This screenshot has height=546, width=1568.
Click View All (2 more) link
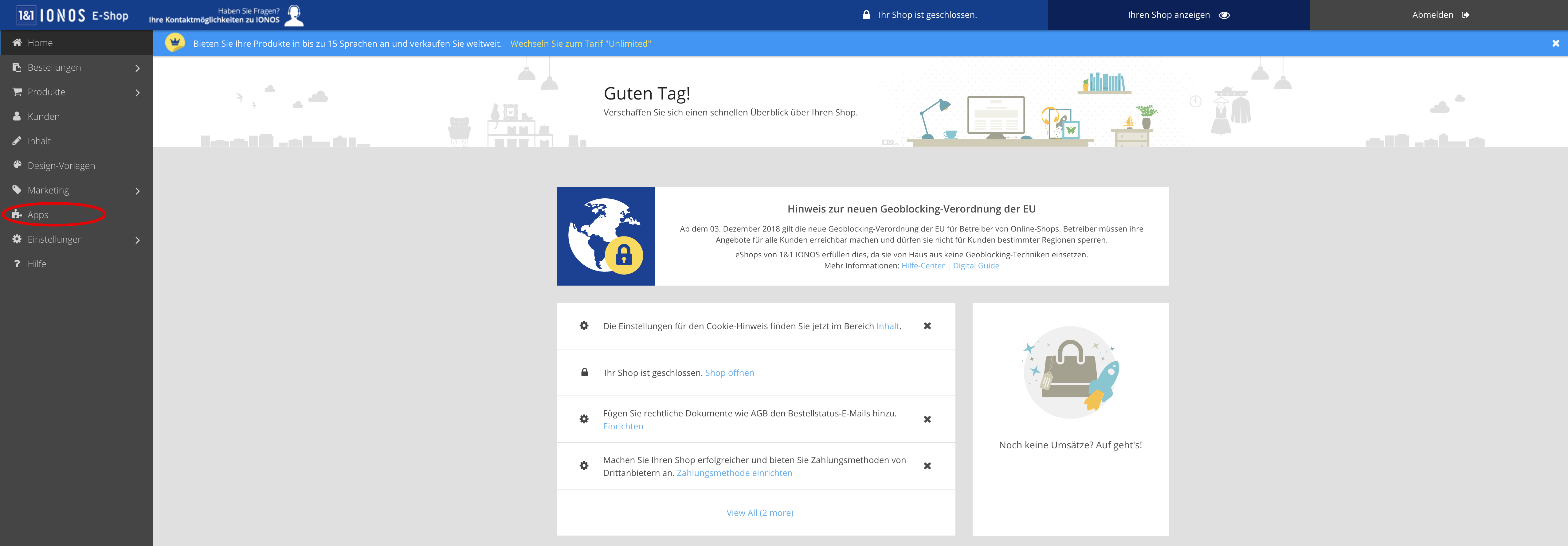[760, 513]
